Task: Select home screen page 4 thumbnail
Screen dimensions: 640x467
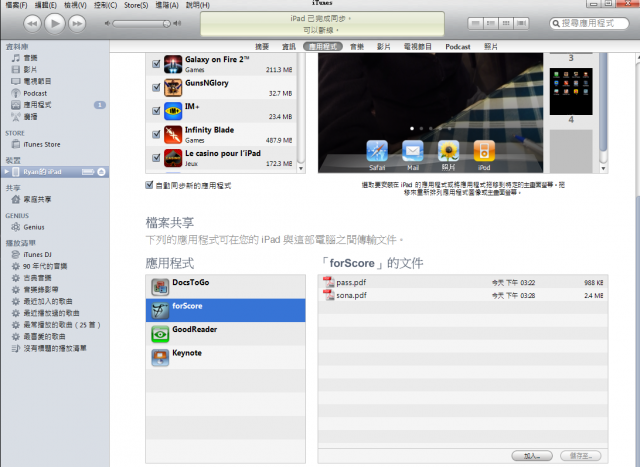Action: (x=571, y=91)
